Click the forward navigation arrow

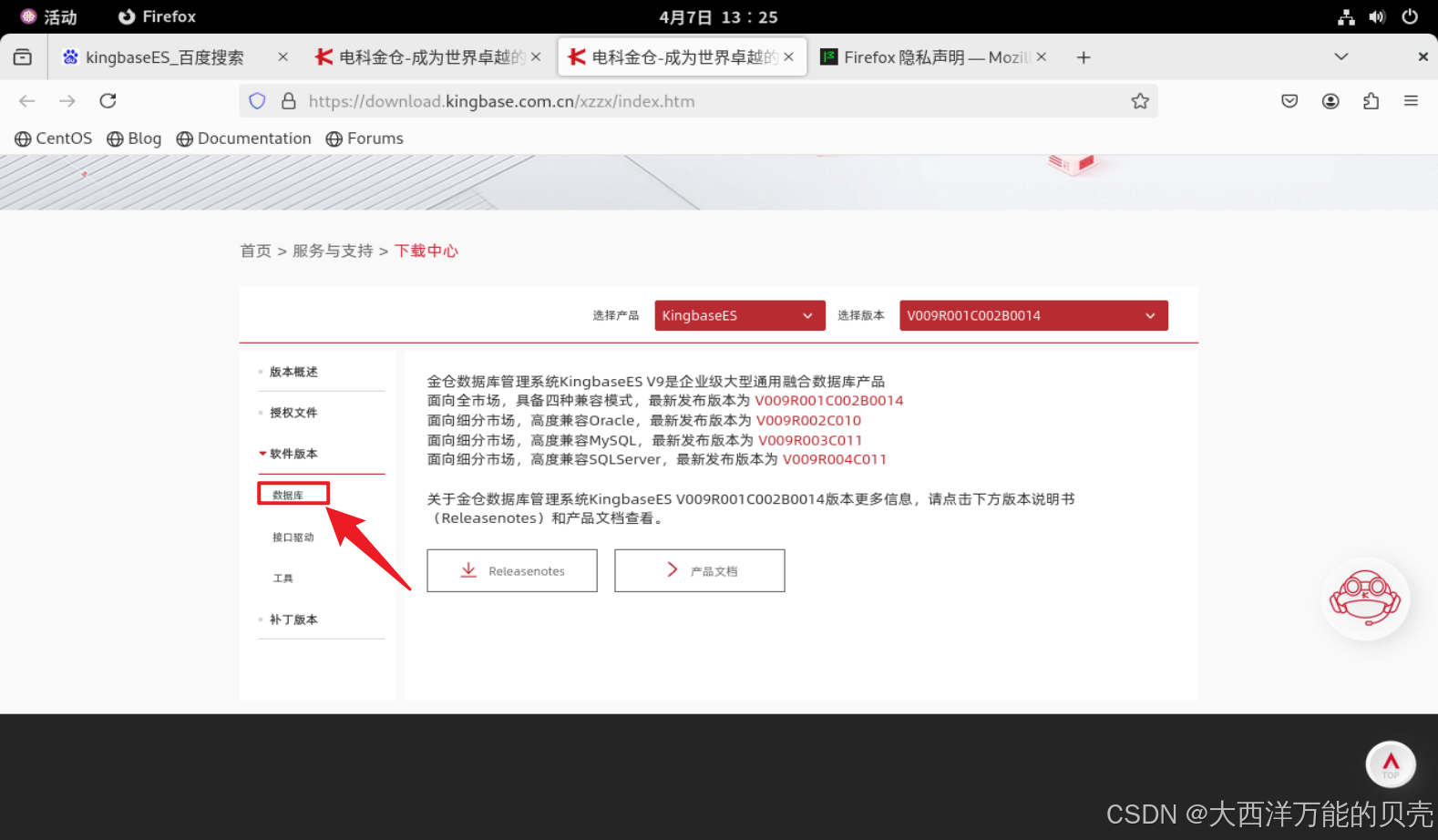(x=67, y=101)
